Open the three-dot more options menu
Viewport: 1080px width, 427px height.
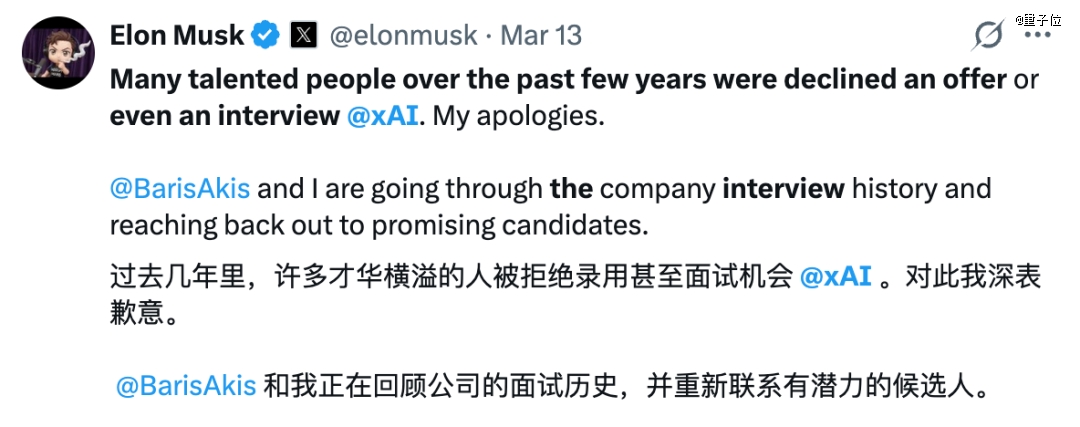point(1038,35)
